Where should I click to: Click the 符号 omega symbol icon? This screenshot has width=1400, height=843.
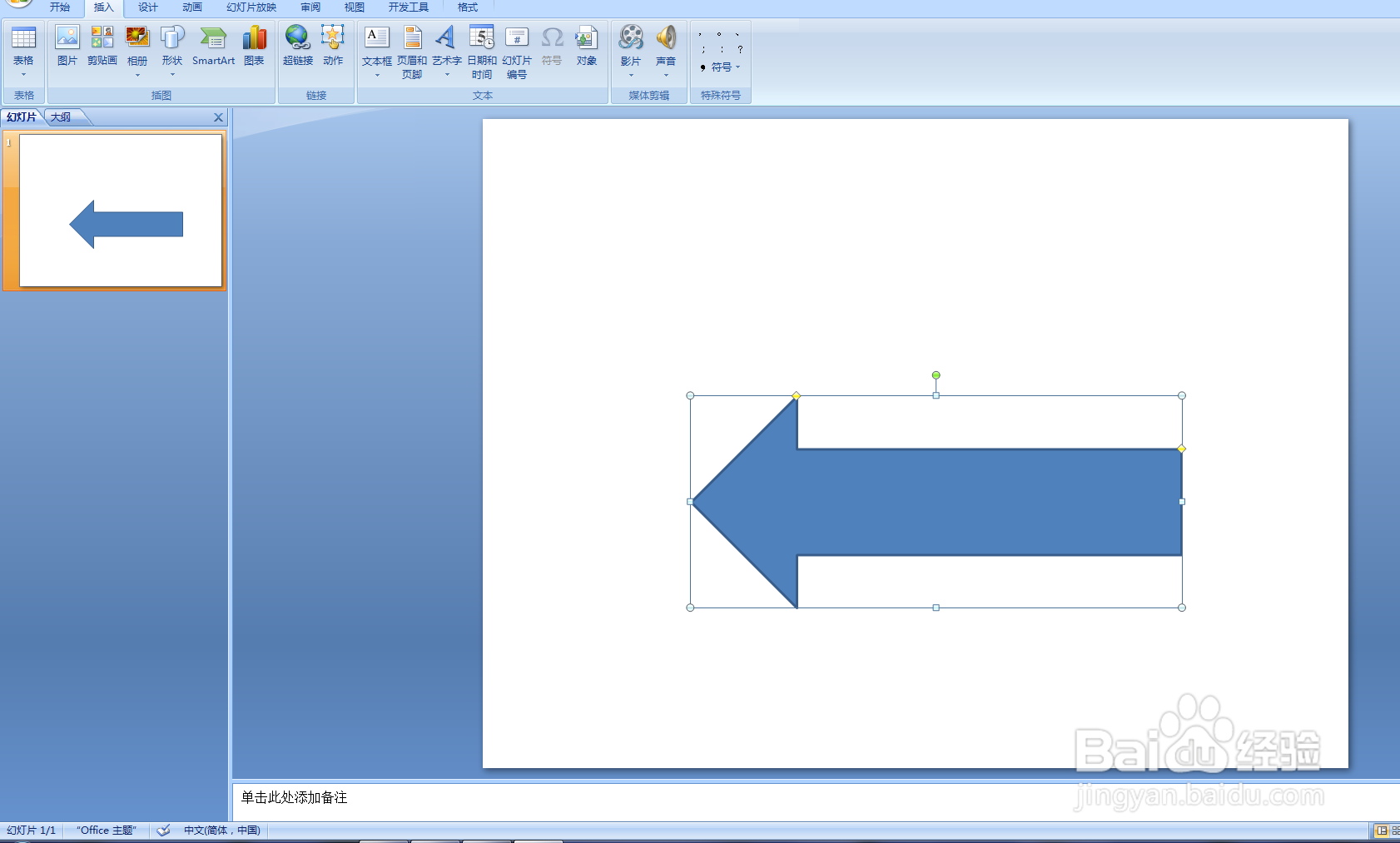coord(552,37)
